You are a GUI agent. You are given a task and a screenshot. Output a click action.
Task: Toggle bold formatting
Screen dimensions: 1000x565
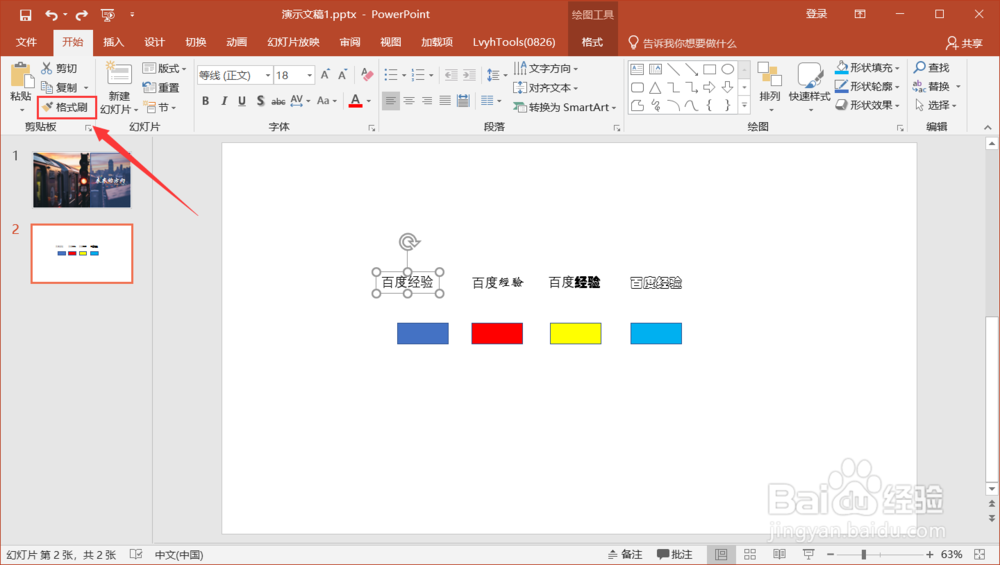205,101
